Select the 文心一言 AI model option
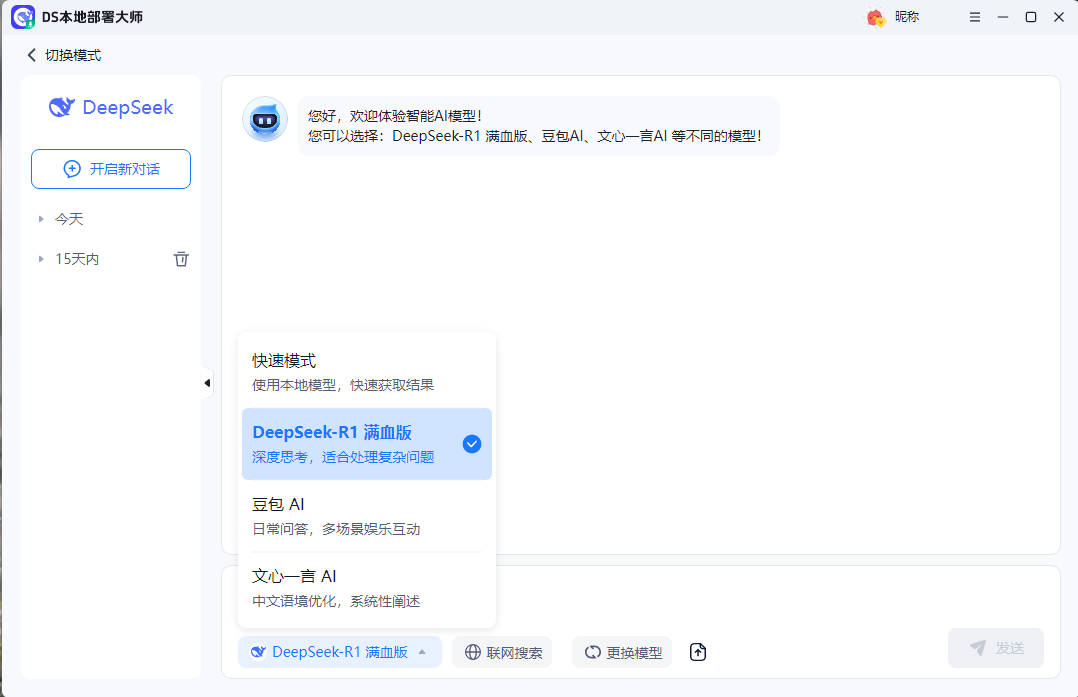 pos(366,587)
